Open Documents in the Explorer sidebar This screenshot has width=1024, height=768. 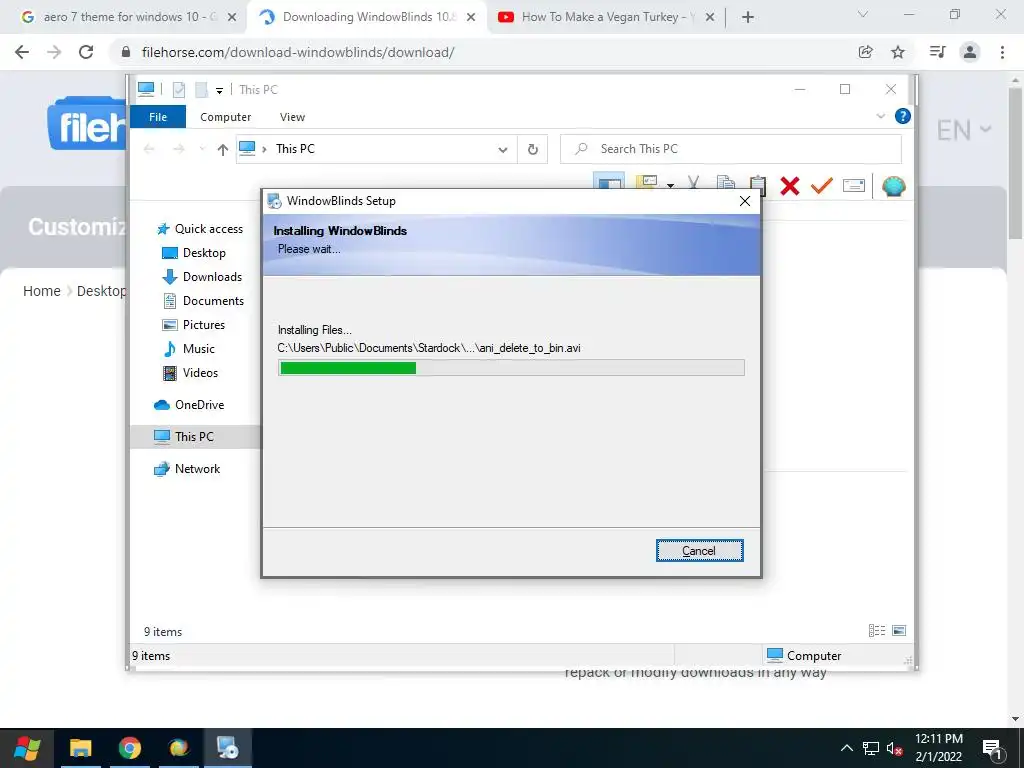[x=203, y=301]
